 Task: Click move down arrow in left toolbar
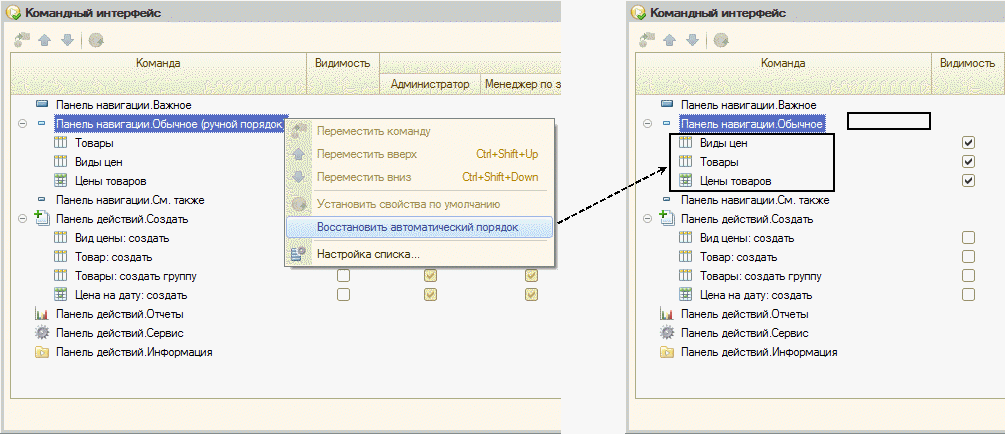[67, 40]
